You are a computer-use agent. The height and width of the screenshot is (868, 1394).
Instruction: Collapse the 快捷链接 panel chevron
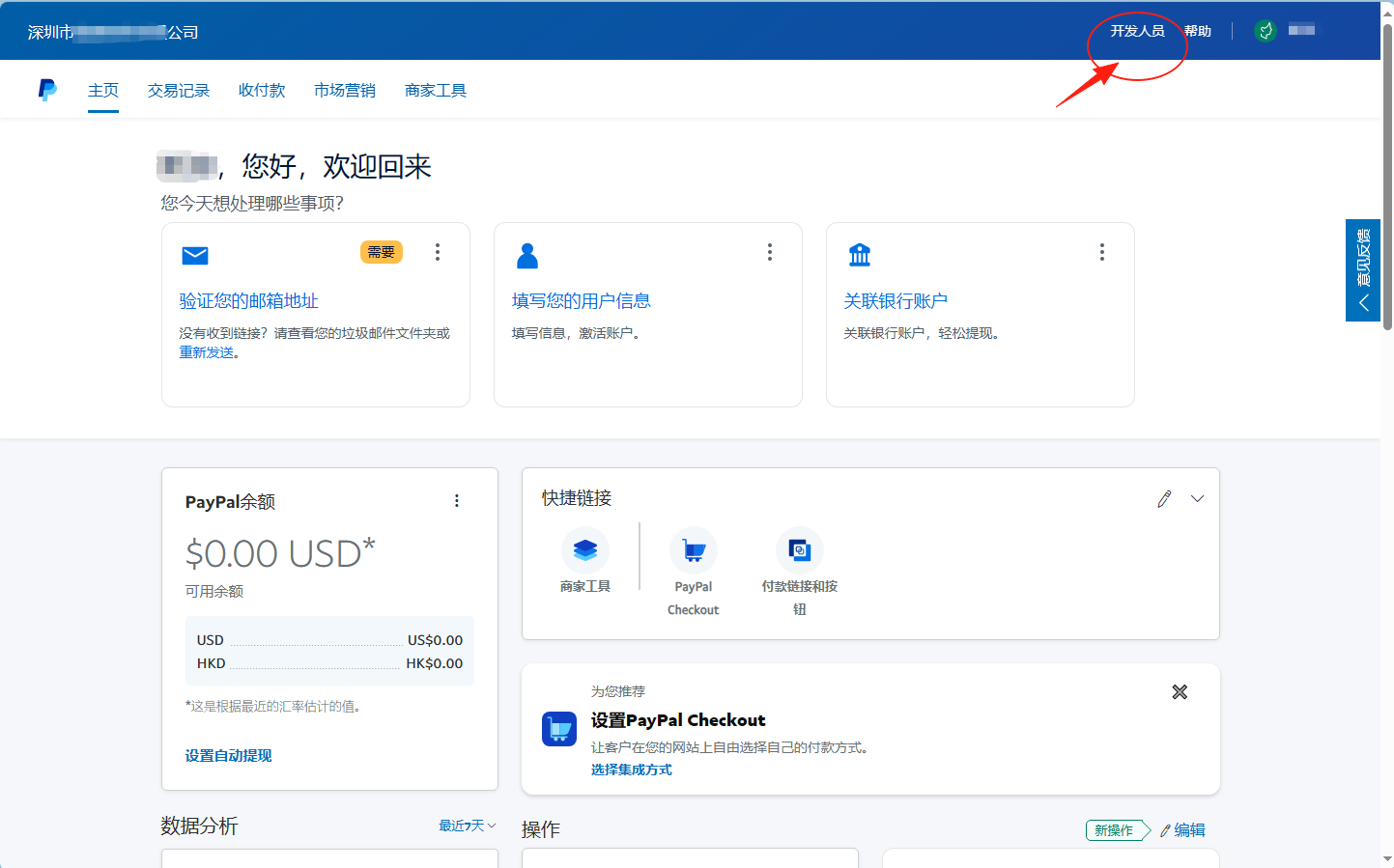(1197, 498)
